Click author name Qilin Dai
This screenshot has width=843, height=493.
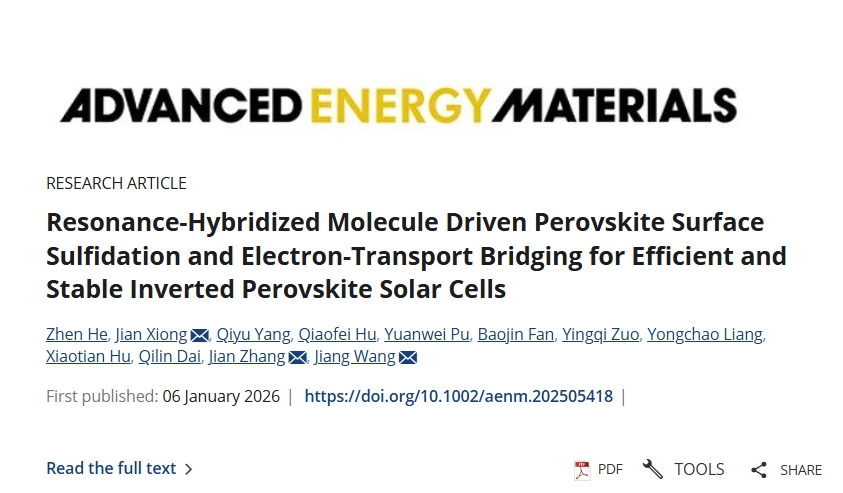click(x=170, y=357)
